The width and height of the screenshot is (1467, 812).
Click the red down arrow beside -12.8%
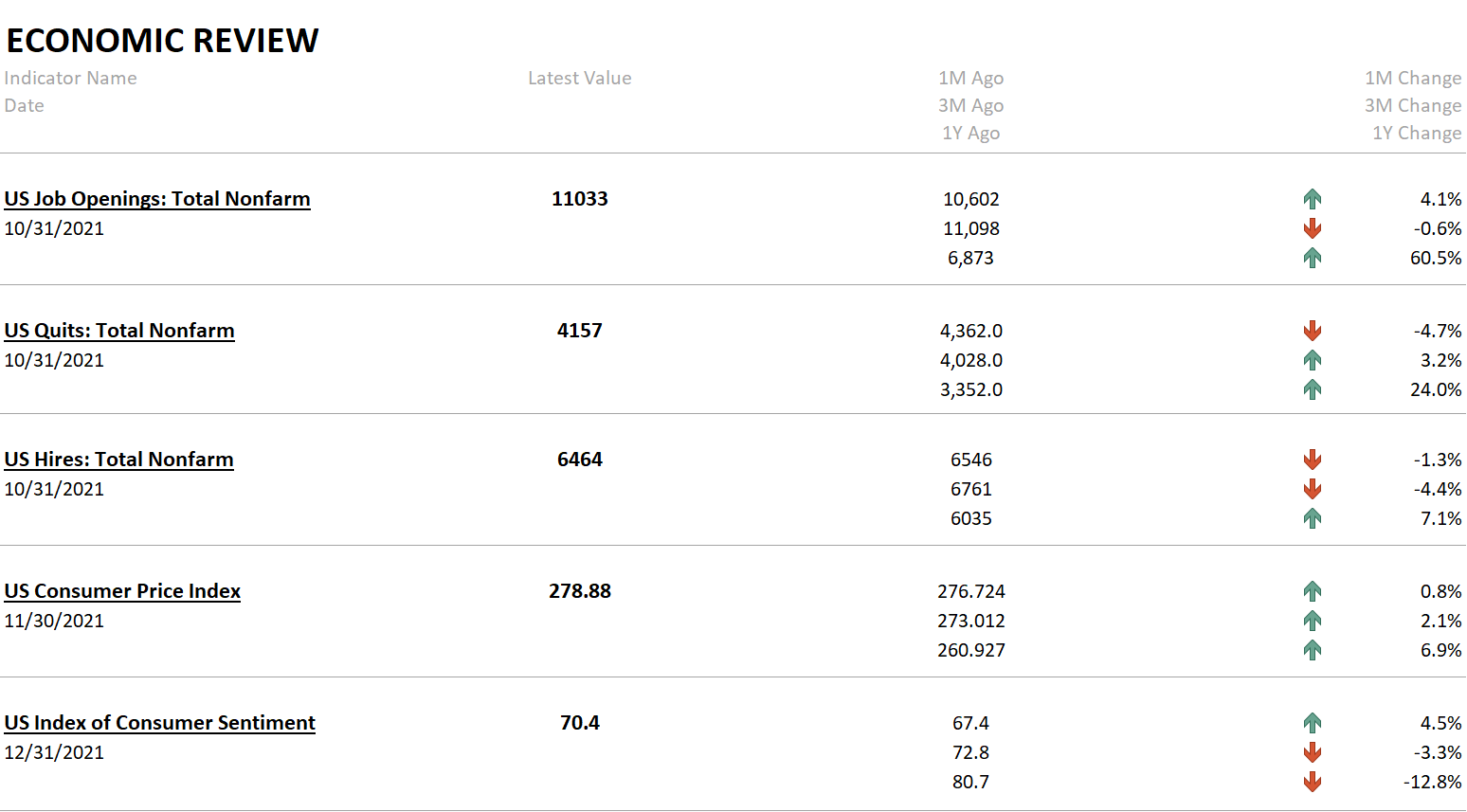[1313, 782]
